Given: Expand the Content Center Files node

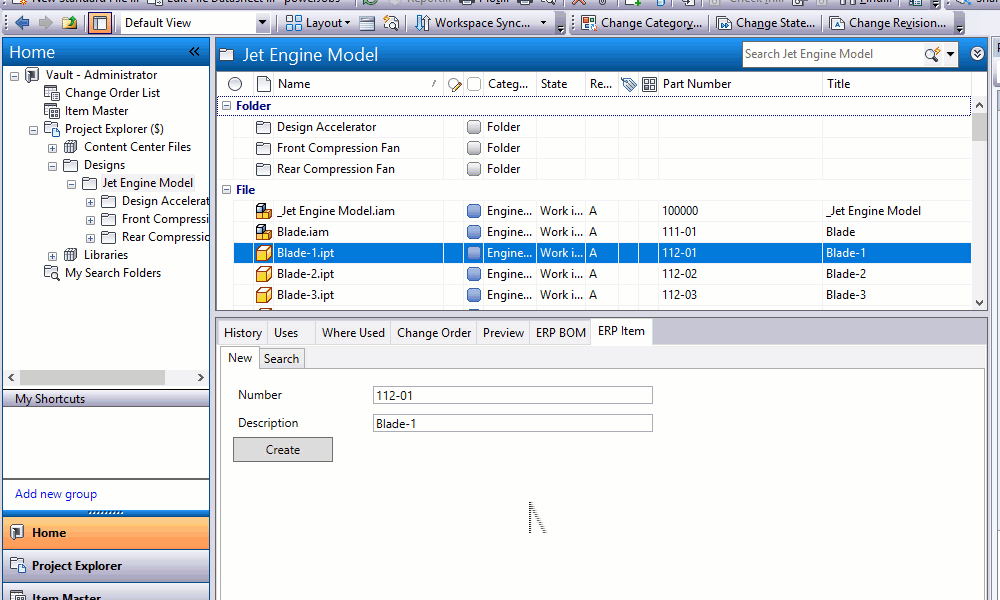Looking at the screenshot, I should pos(52,147).
